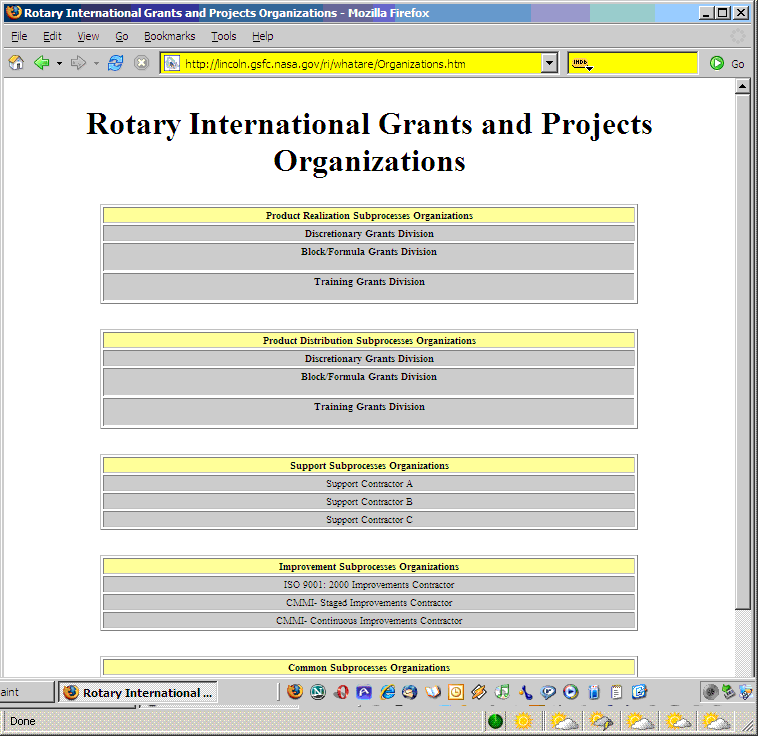Image resolution: width=758 pixels, height=736 pixels.
Task: Click Discretionary Grants Division under Product Distribution
Action: click(x=369, y=358)
